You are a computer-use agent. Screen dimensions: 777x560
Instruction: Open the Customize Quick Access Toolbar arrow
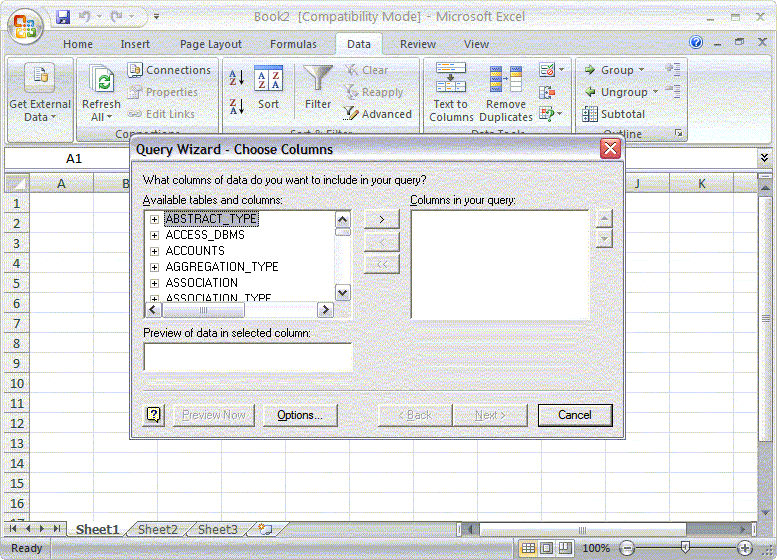(x=156, y=16)
